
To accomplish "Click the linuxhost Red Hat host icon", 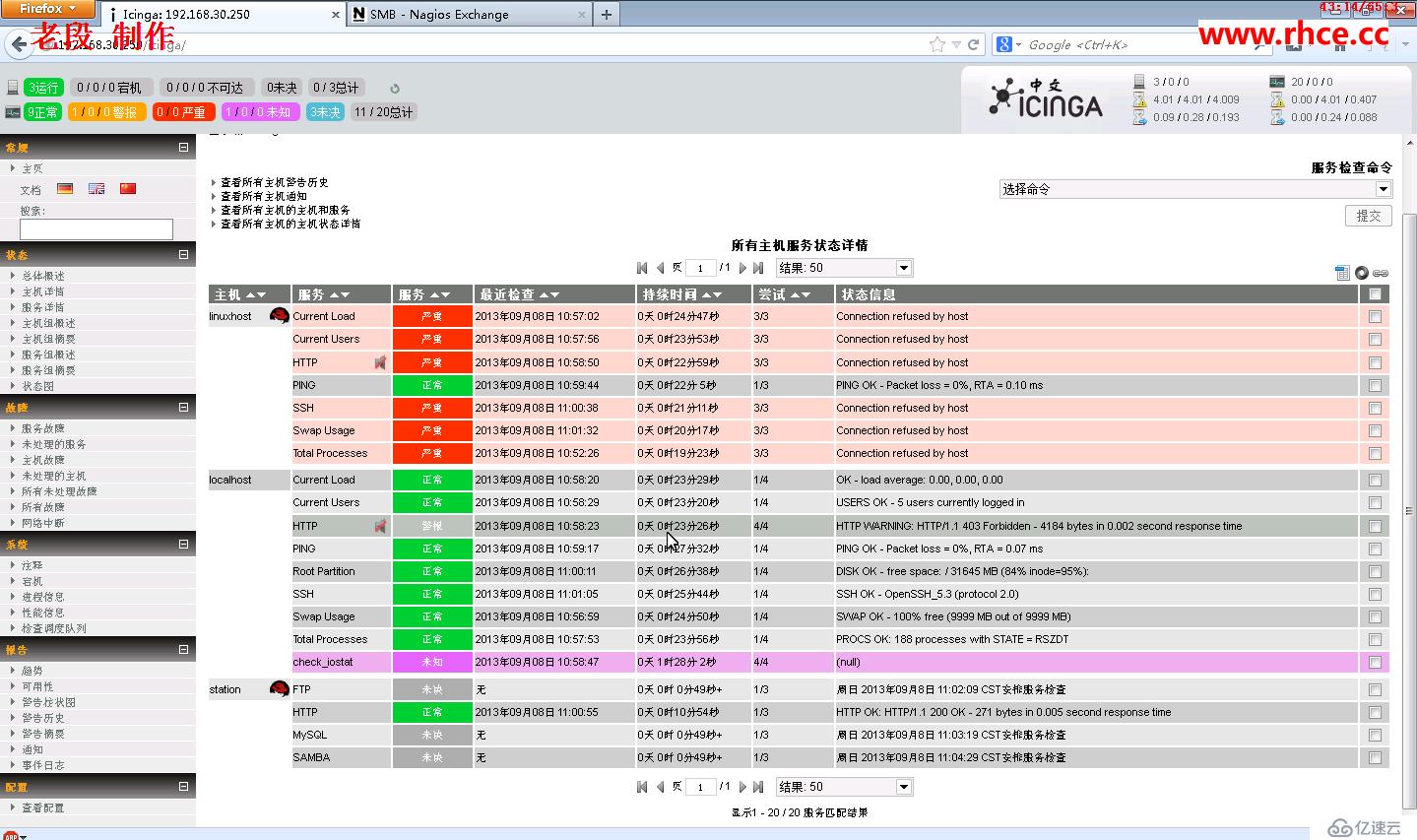I will pyautogui.click(x=280, y=316).
